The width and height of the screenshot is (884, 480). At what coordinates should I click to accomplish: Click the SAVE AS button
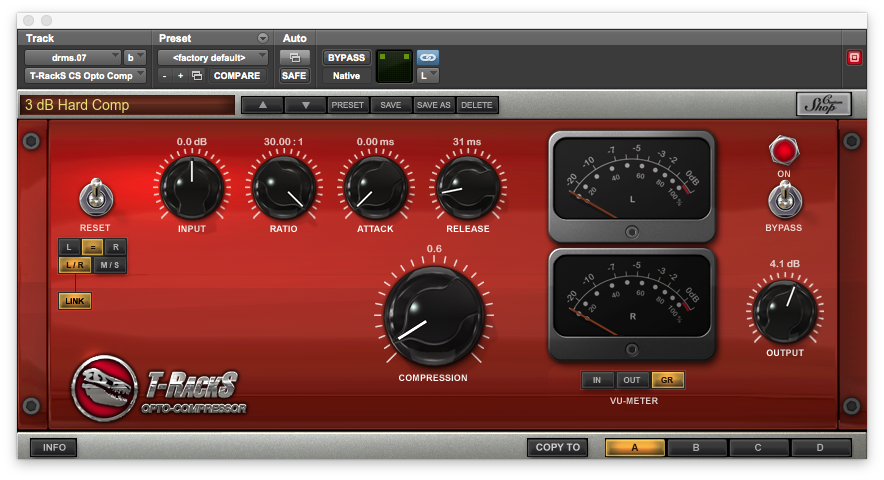(434, 105)
